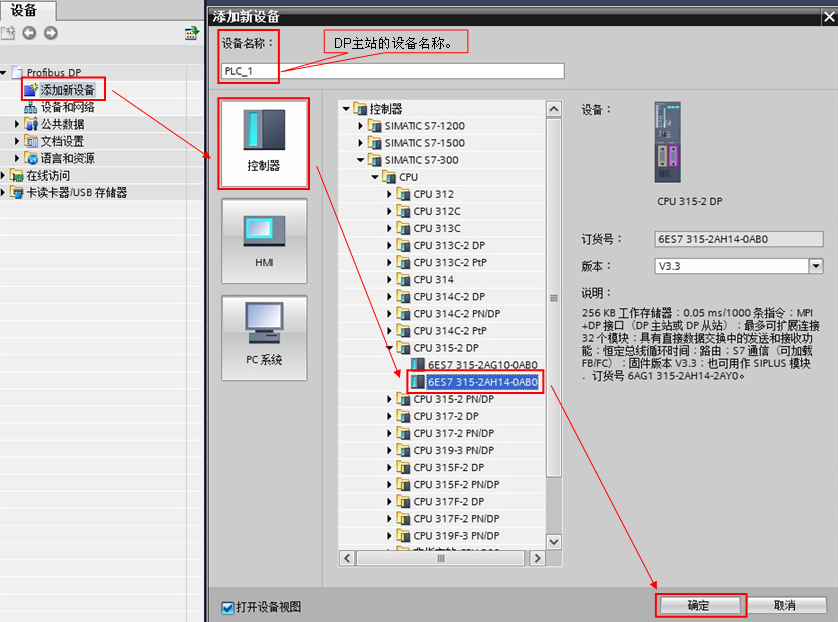Expand SIMATIC S7-1200 folder
The height and width of the screenshot is (622, 838).
tap(360, 126)
